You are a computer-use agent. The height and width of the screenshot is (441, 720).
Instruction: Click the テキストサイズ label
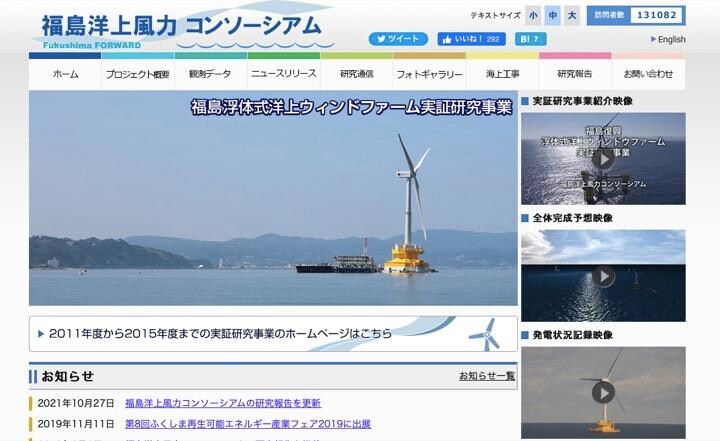pyautogui.click(x=495, y=16)
